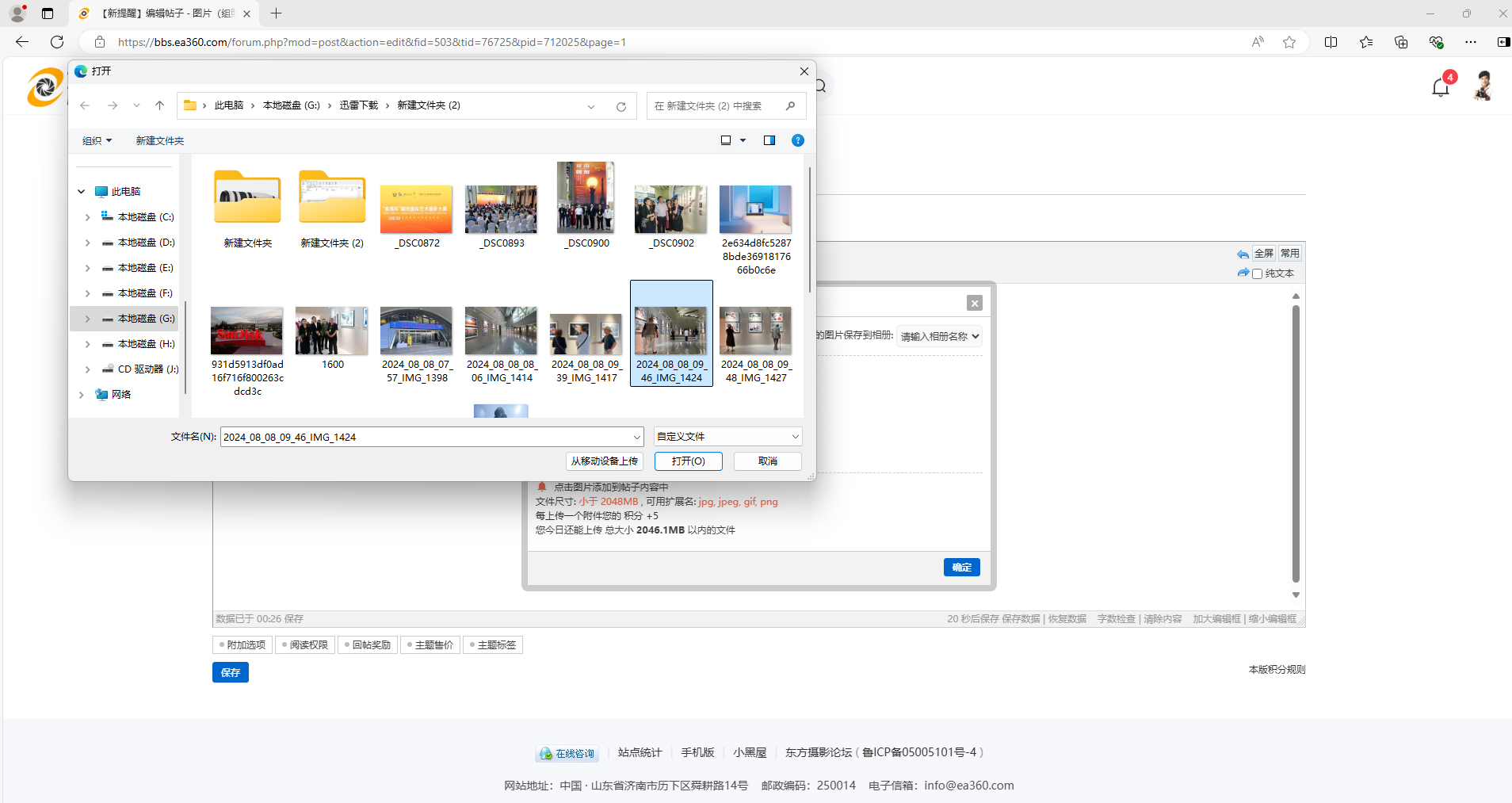
Task: Select 本地磁盘 (D:) in the sidebar
Action: (146, 243)
